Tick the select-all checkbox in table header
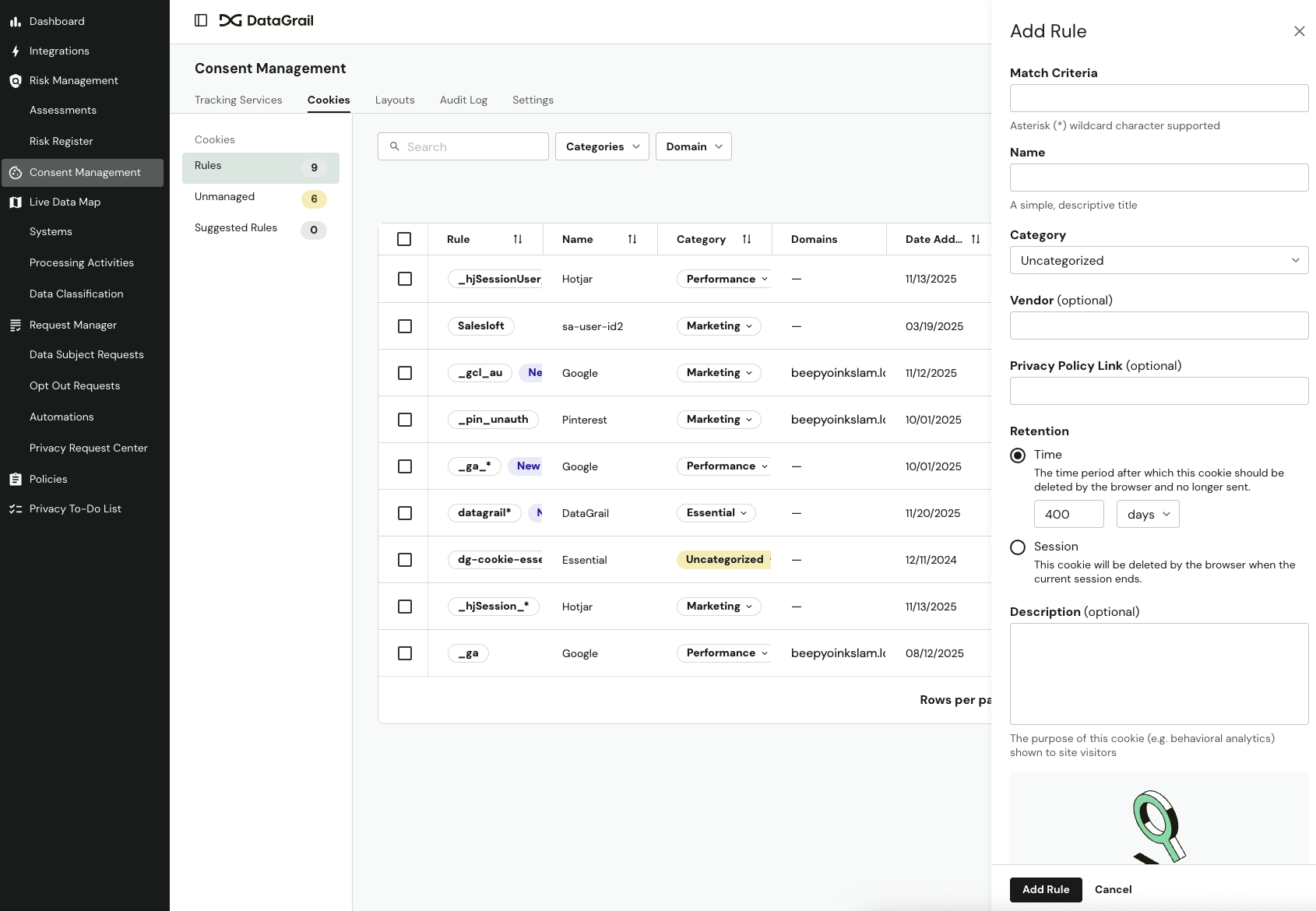This screenshot has height=911, width=1316. point(404,240)
